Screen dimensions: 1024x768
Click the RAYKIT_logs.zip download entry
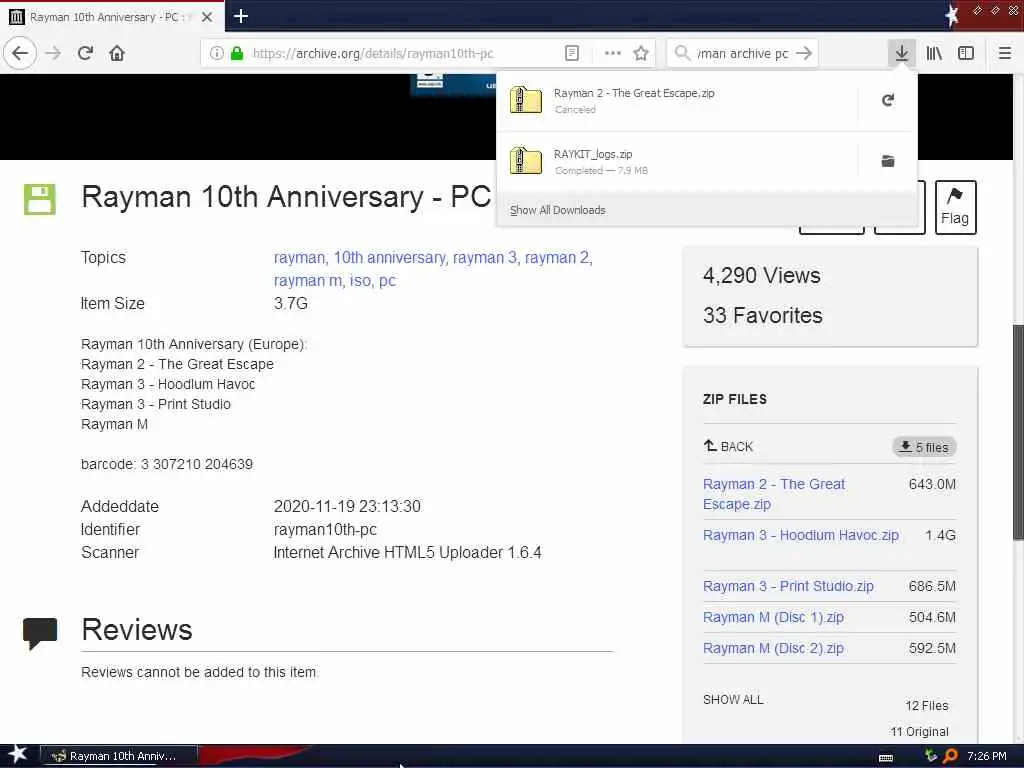tap(677, 161)
